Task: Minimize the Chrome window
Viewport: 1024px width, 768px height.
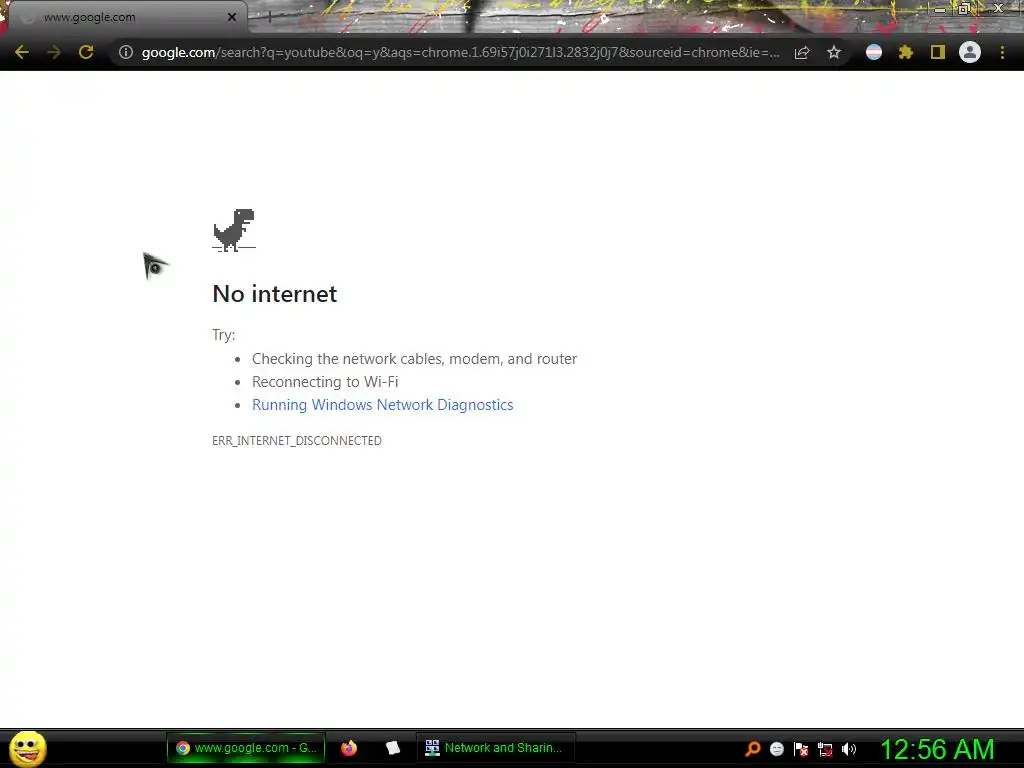Action: point(940,9)
